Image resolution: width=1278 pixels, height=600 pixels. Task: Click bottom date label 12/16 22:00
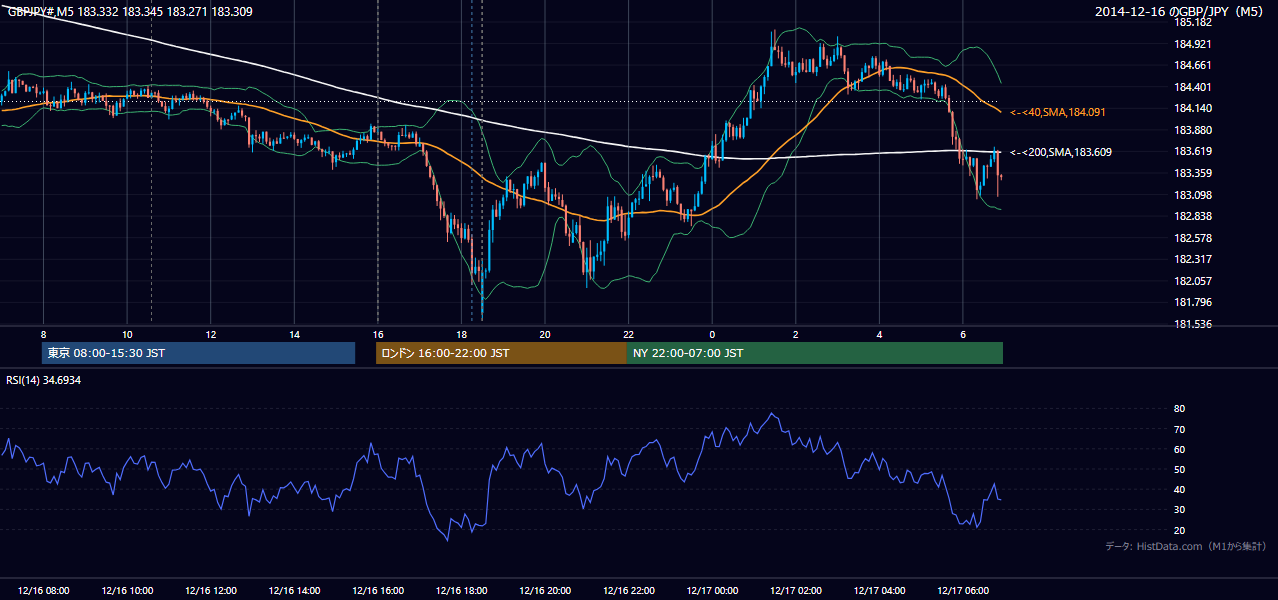pos(628,591)
